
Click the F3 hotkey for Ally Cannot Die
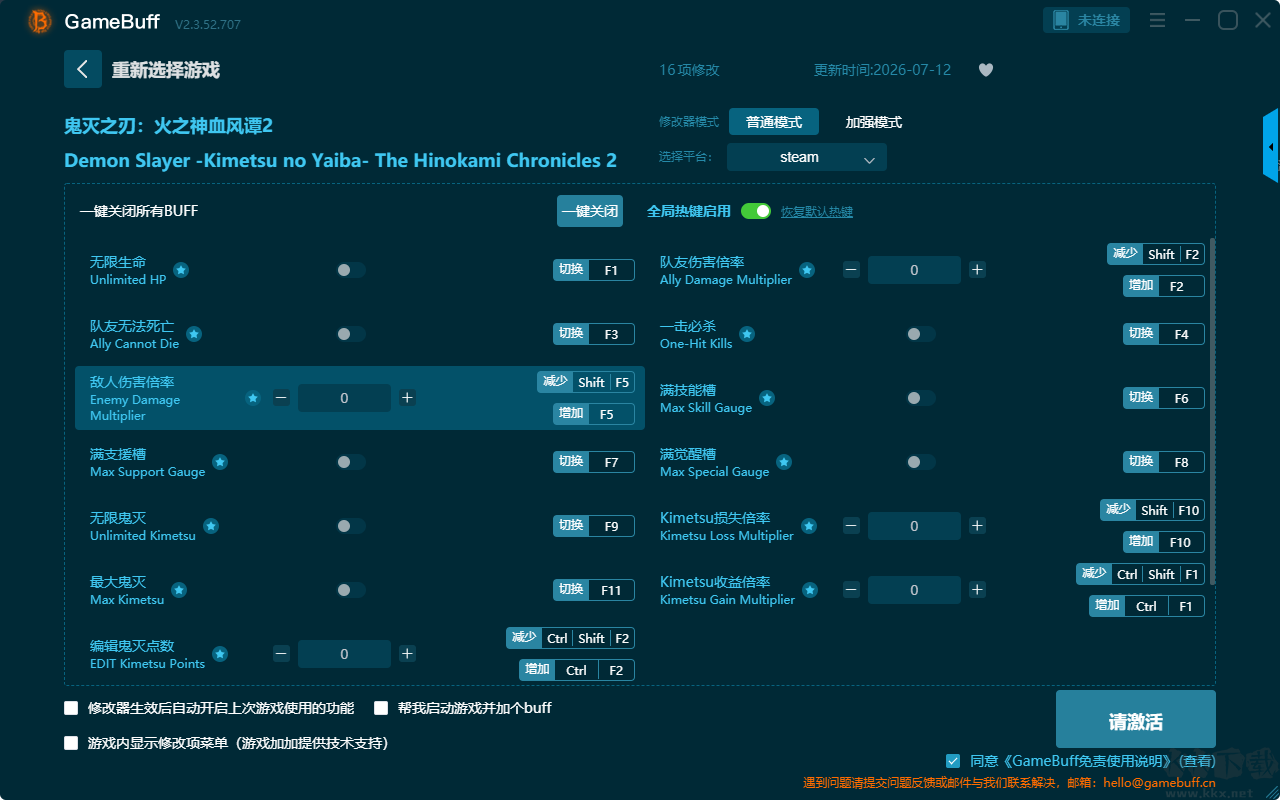(x=594, y=334)
